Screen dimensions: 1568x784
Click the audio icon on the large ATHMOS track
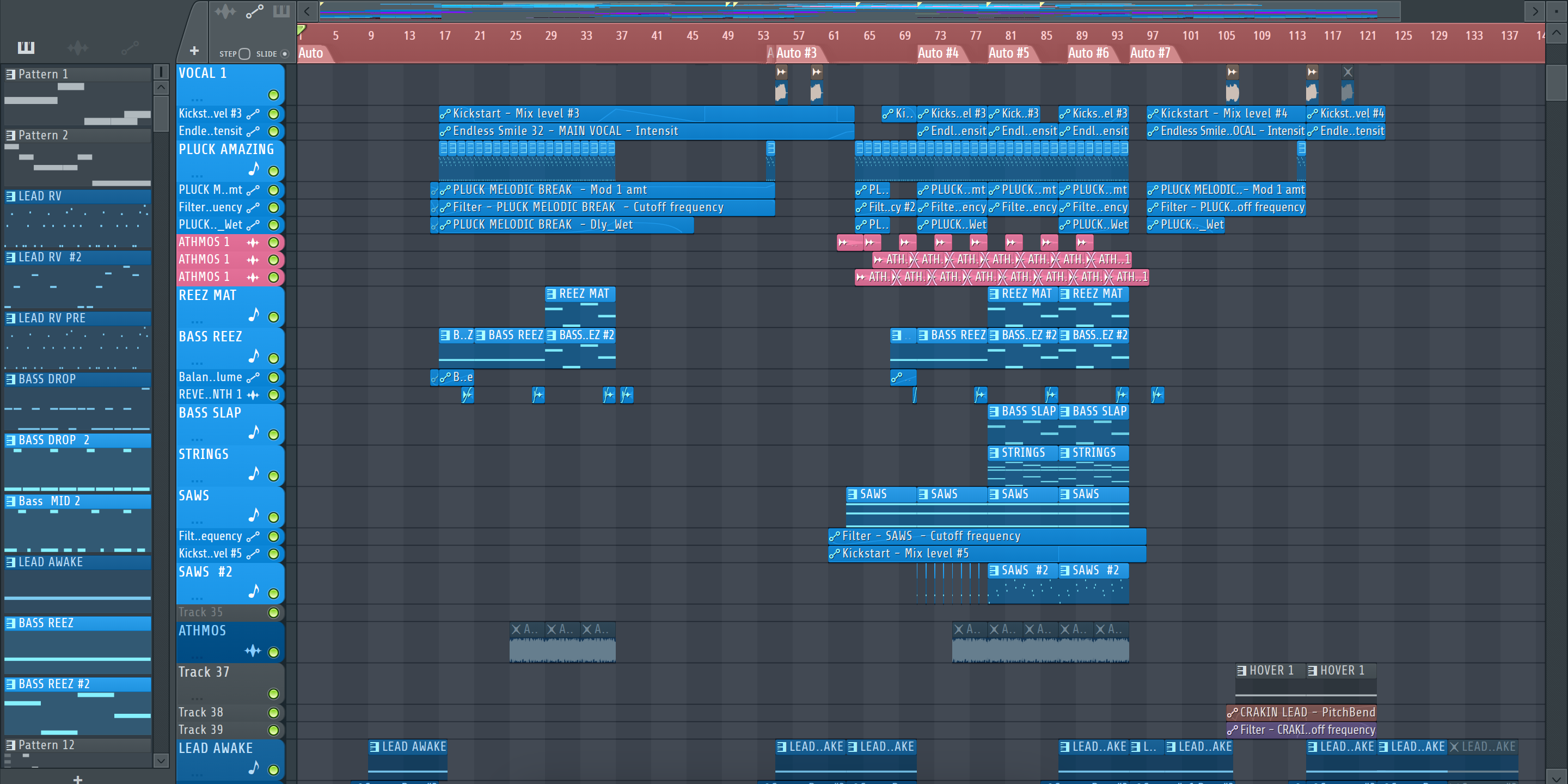coord(253,651)
